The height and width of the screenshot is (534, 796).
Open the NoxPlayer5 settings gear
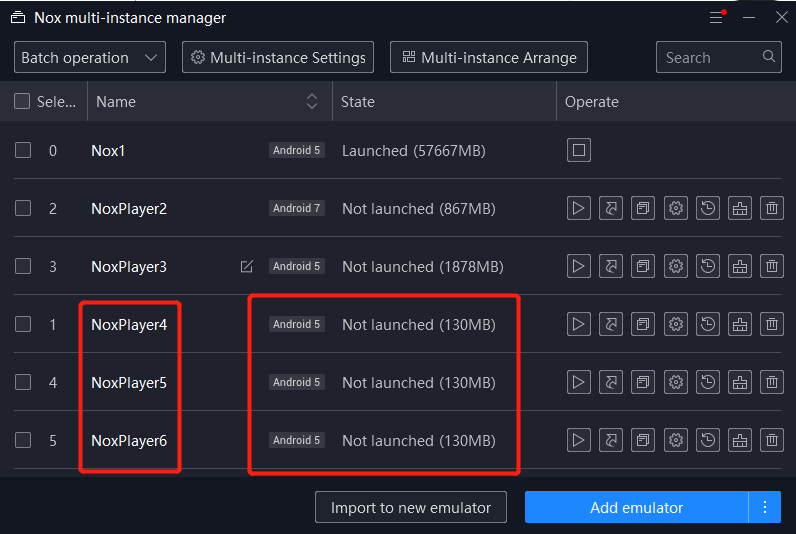(676, 382)
